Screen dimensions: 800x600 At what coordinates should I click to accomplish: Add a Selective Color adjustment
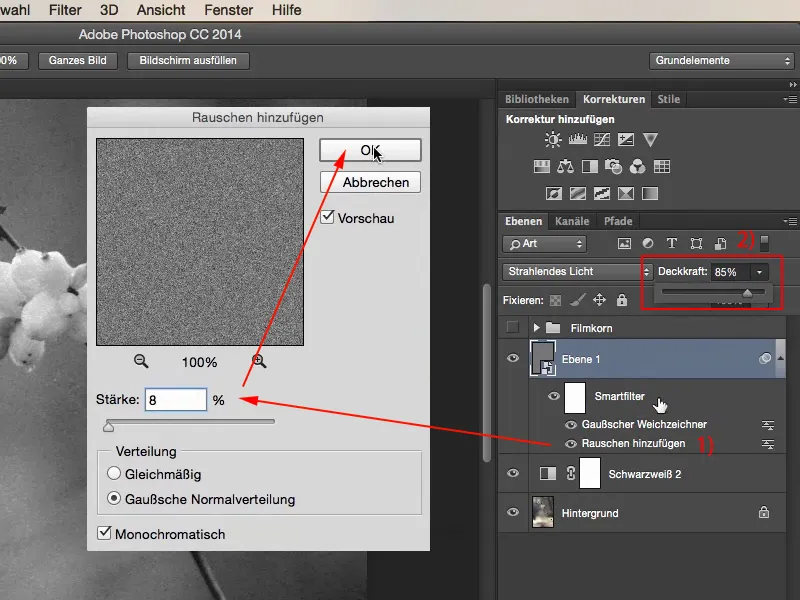tap(626, 193)
